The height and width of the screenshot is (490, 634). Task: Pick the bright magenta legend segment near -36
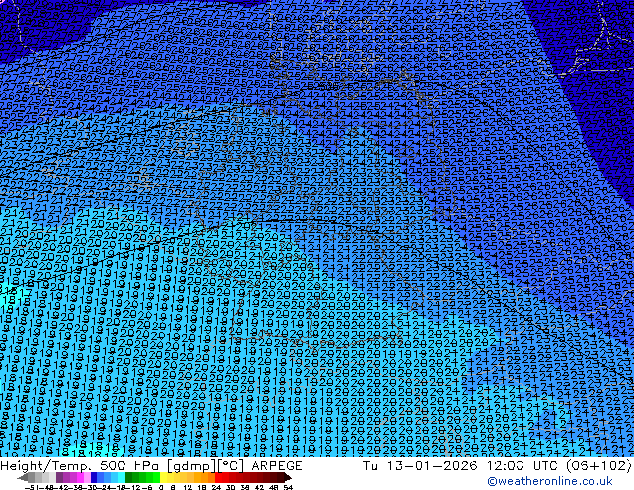[80, 477]
